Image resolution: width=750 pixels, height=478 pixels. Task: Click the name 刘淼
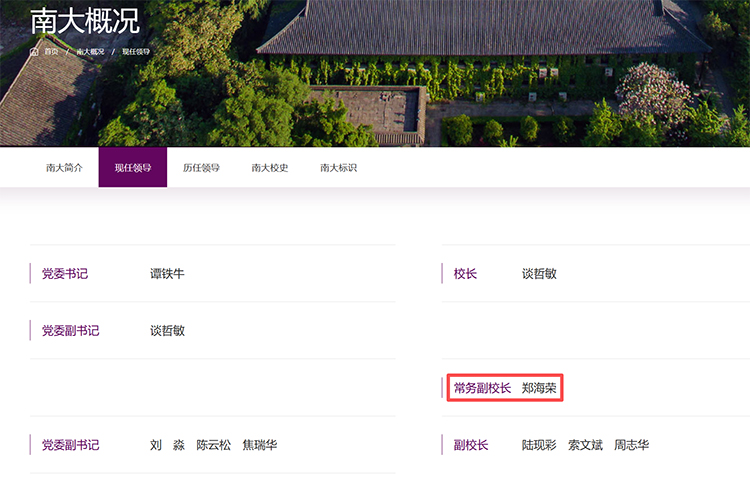click(x=167, y=445)
